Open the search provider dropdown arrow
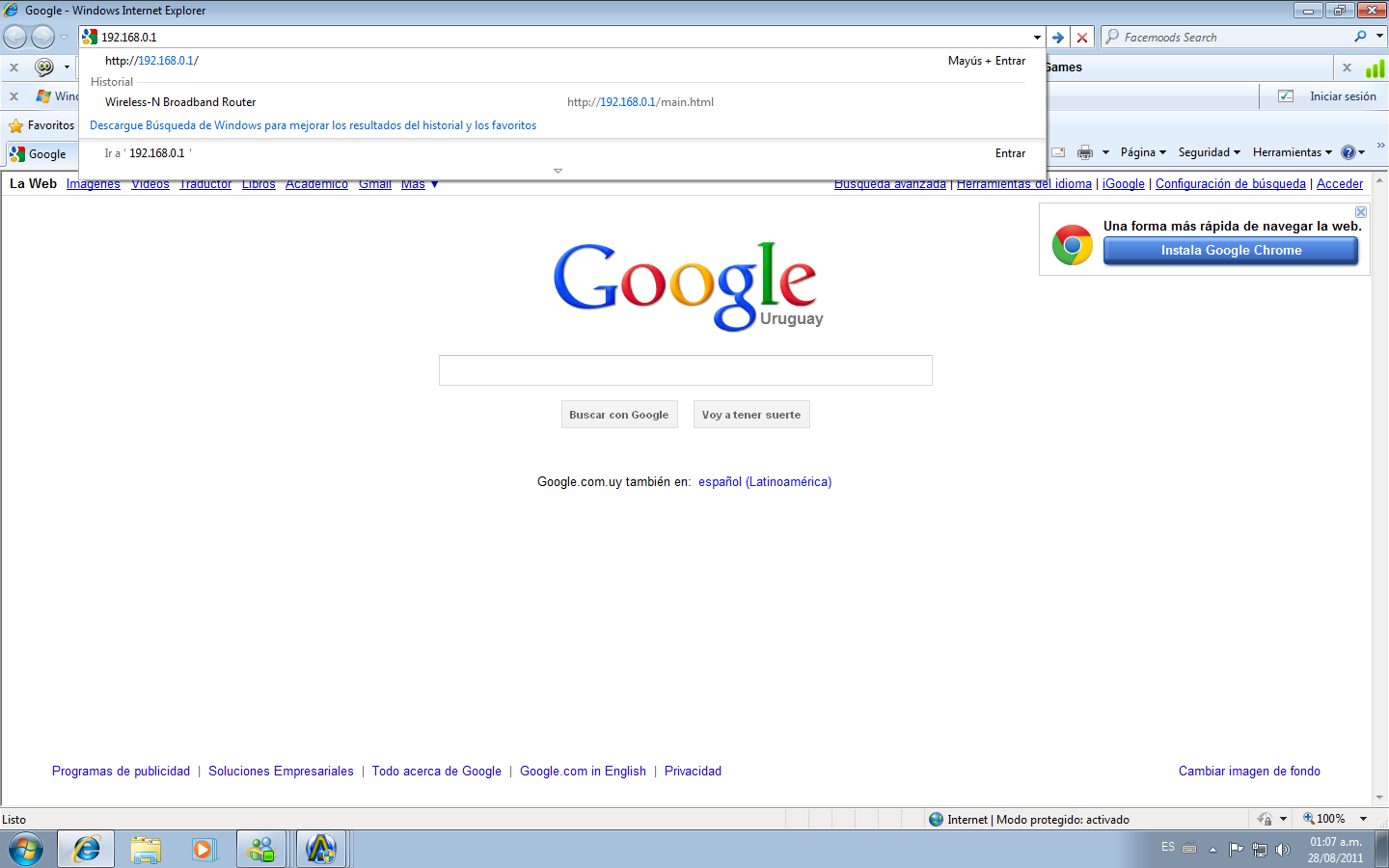The width and height of the screenshot is (1389, 868). point(1379,37)
